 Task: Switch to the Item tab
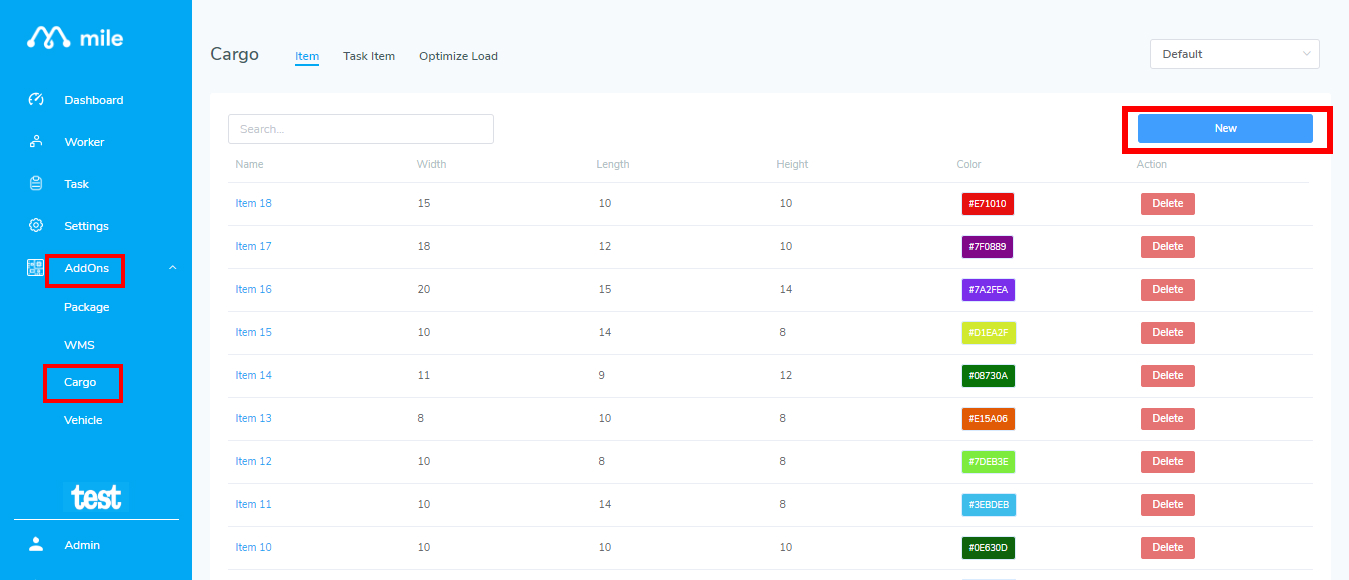307,56
